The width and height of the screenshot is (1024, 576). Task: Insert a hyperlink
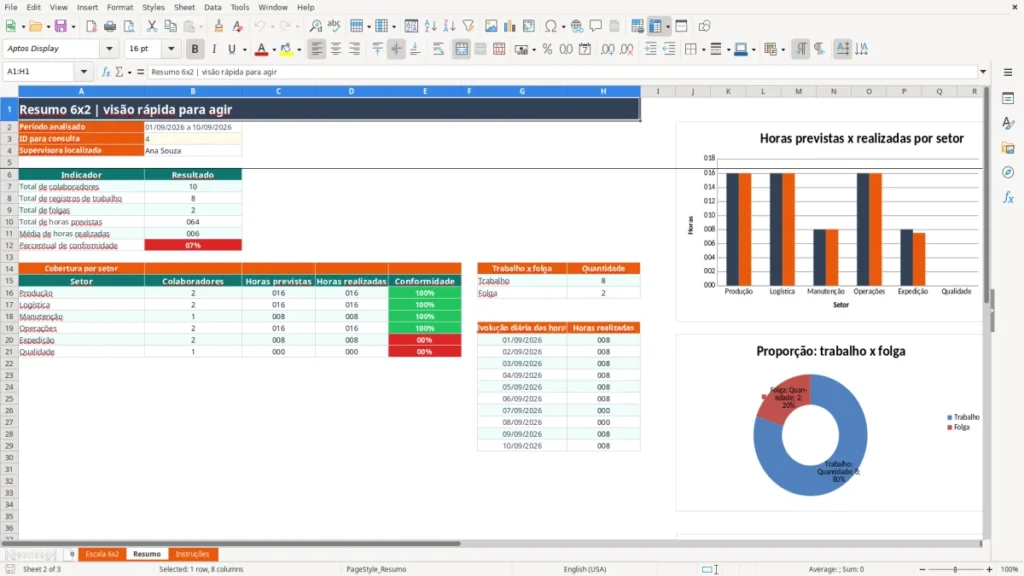[x=577, y=26]
